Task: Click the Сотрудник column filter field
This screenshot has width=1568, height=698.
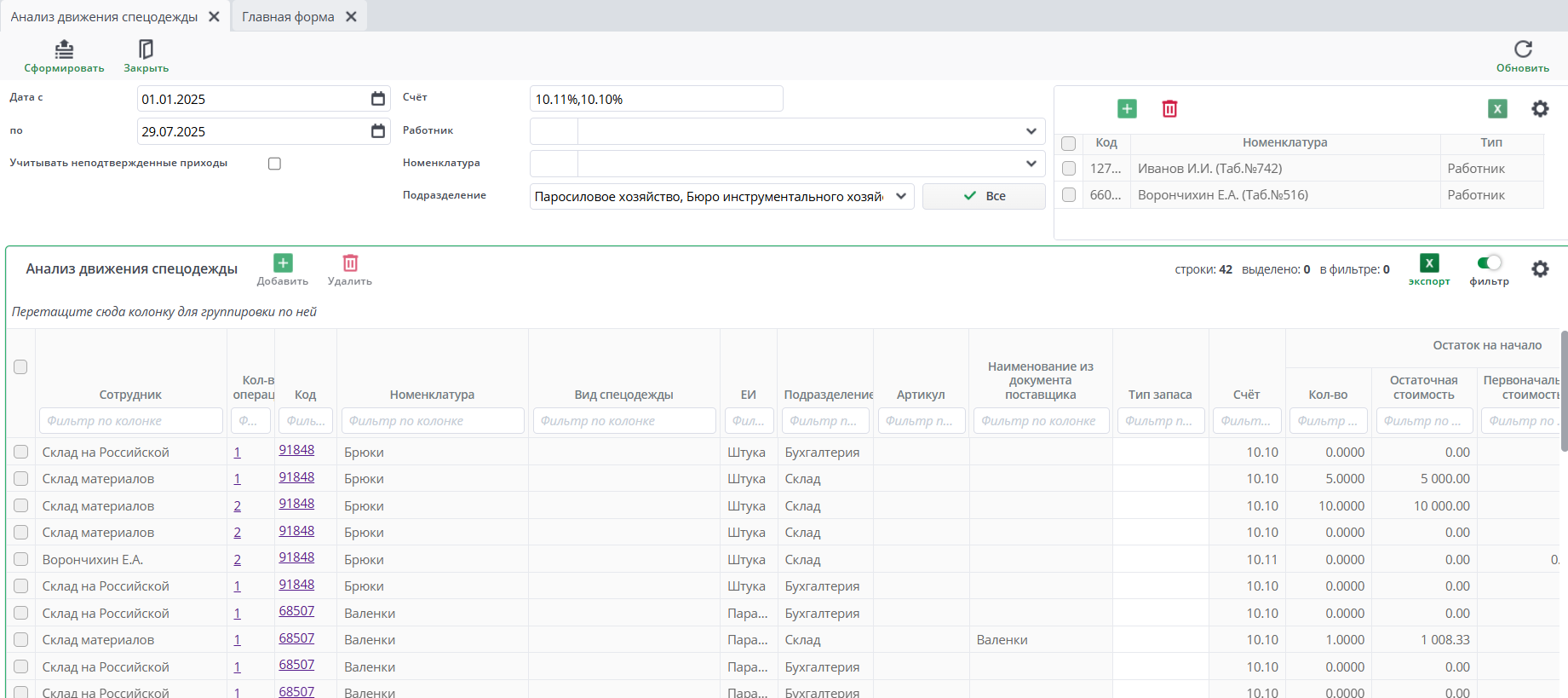Action: (131, 421)
